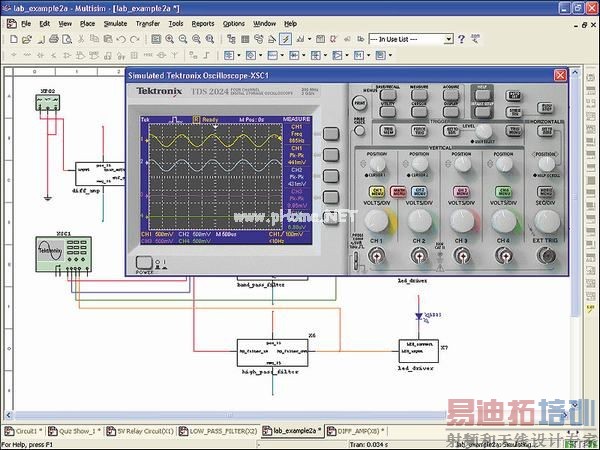Screen dimensions: 600x450
Task: Open the Transfer menu
Action: pos(147,22)
